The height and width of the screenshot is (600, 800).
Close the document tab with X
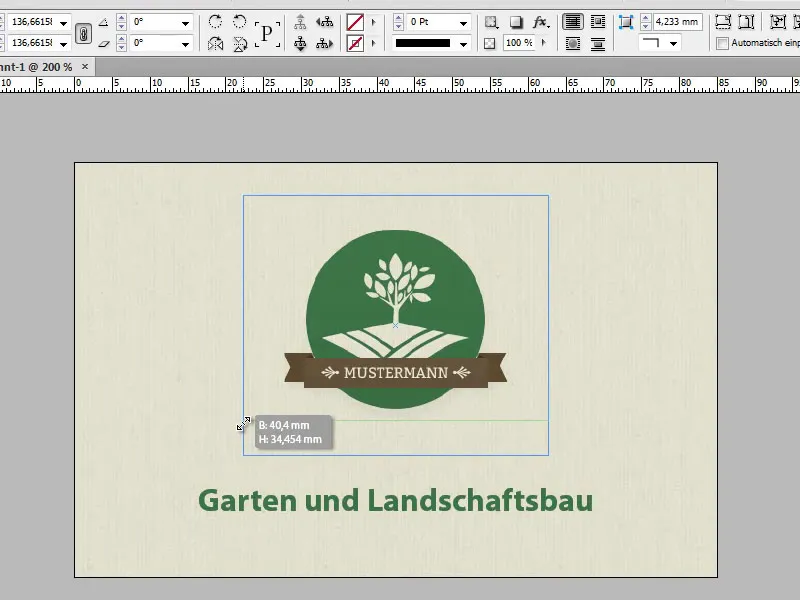85,66
